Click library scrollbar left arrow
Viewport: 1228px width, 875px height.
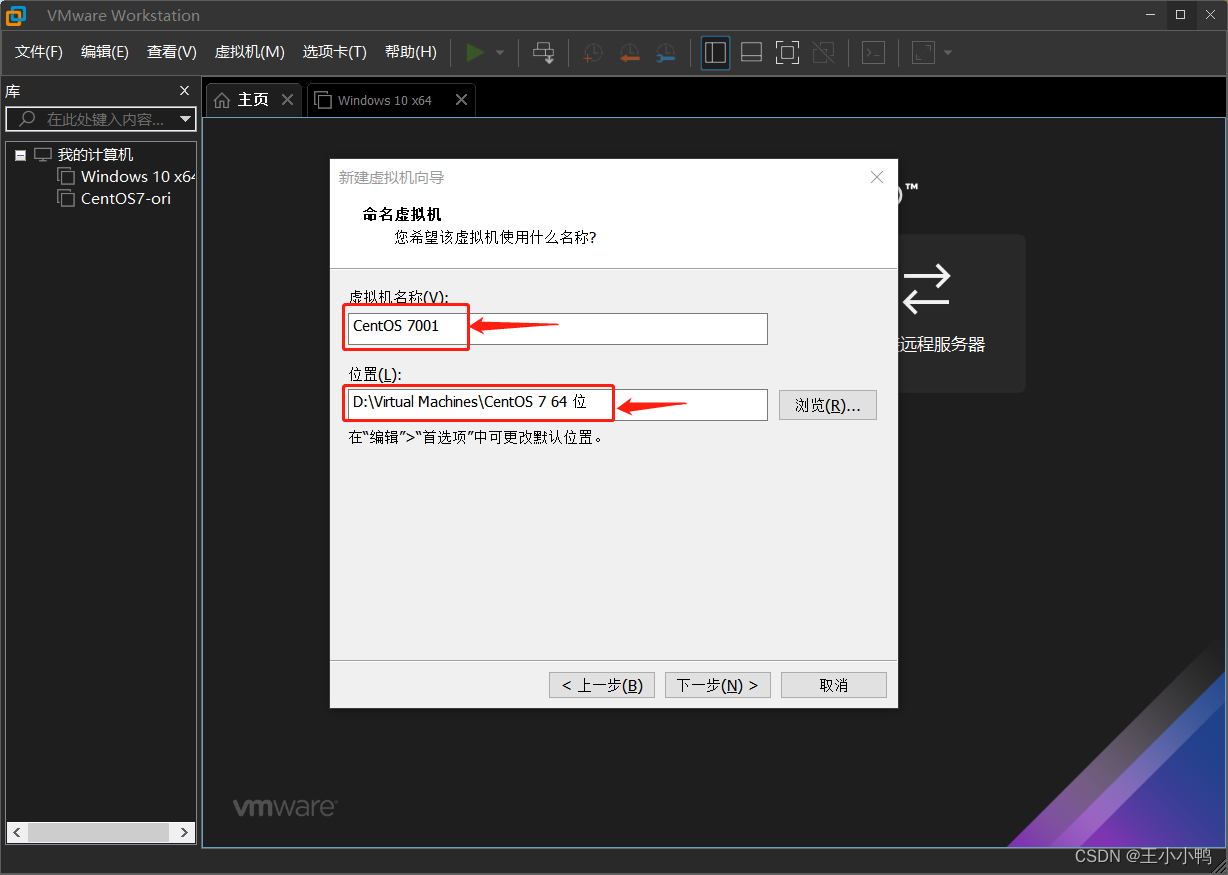18,832
